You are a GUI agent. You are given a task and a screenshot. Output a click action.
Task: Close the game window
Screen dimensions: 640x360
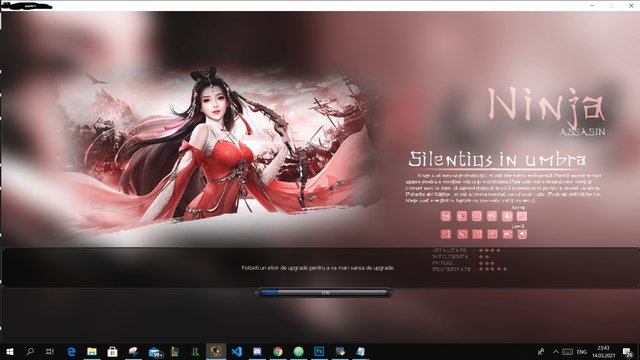(x=631, y=5)
